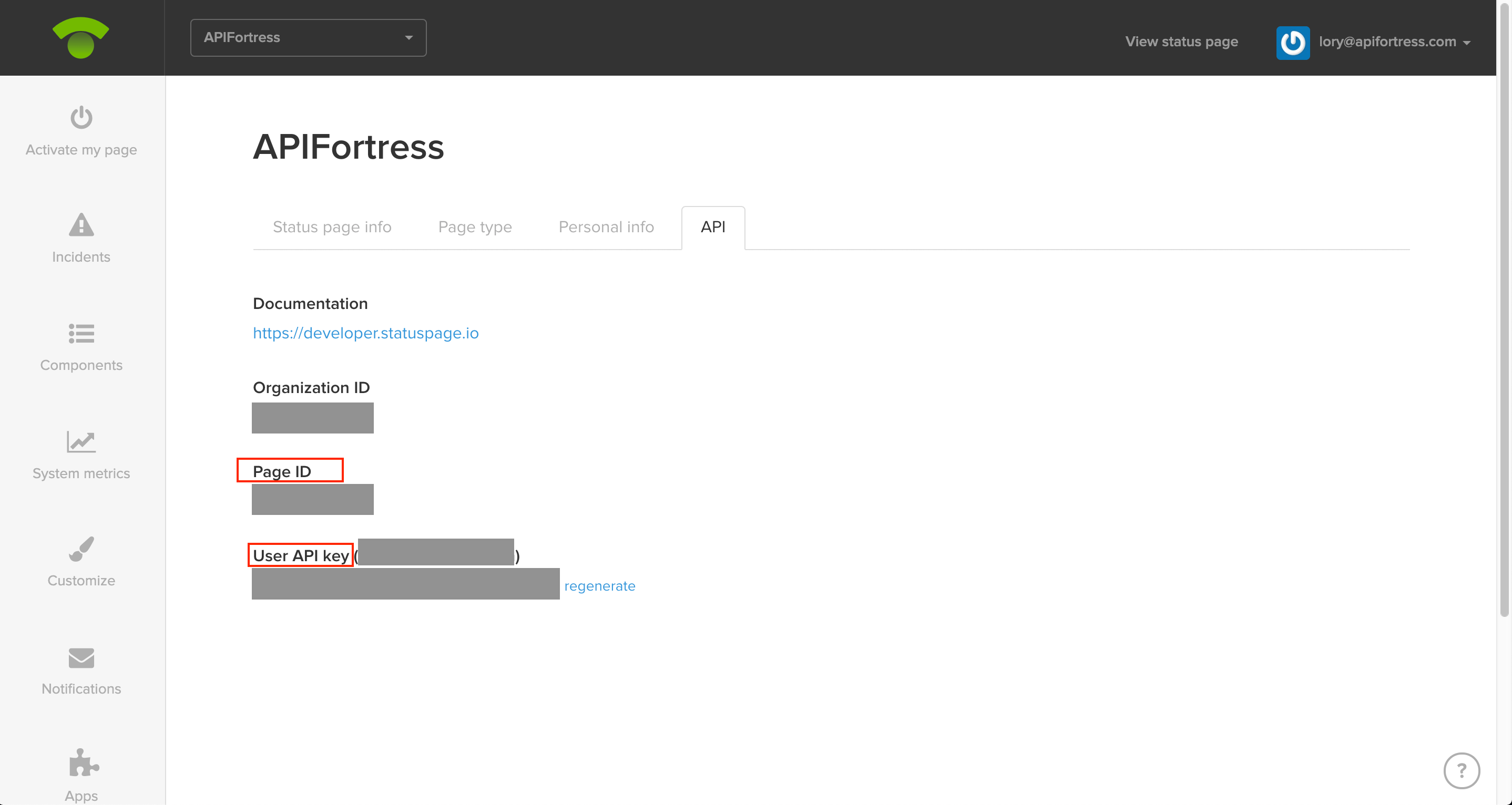Click View status page

[x=1181, y=42]
